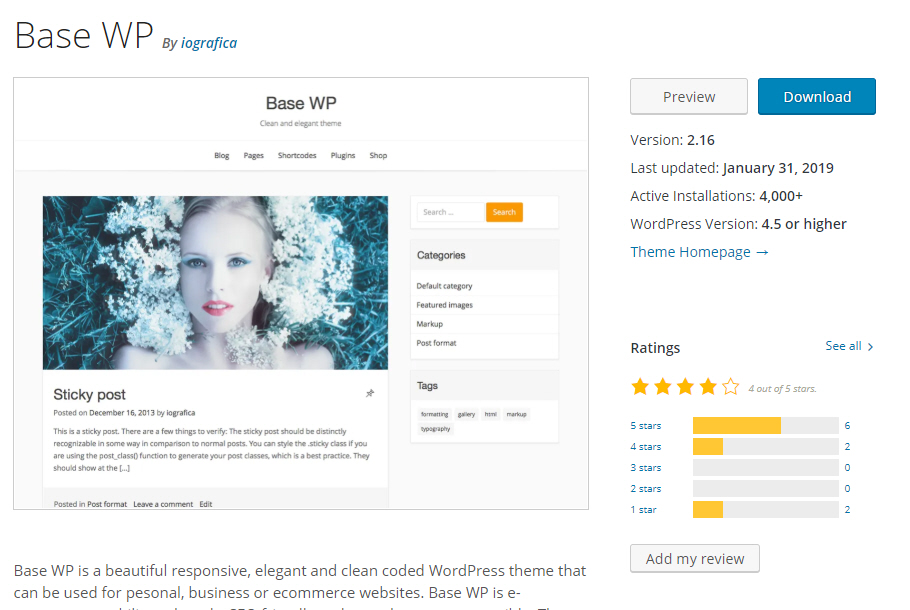Click the markup tag

[517, 414]
